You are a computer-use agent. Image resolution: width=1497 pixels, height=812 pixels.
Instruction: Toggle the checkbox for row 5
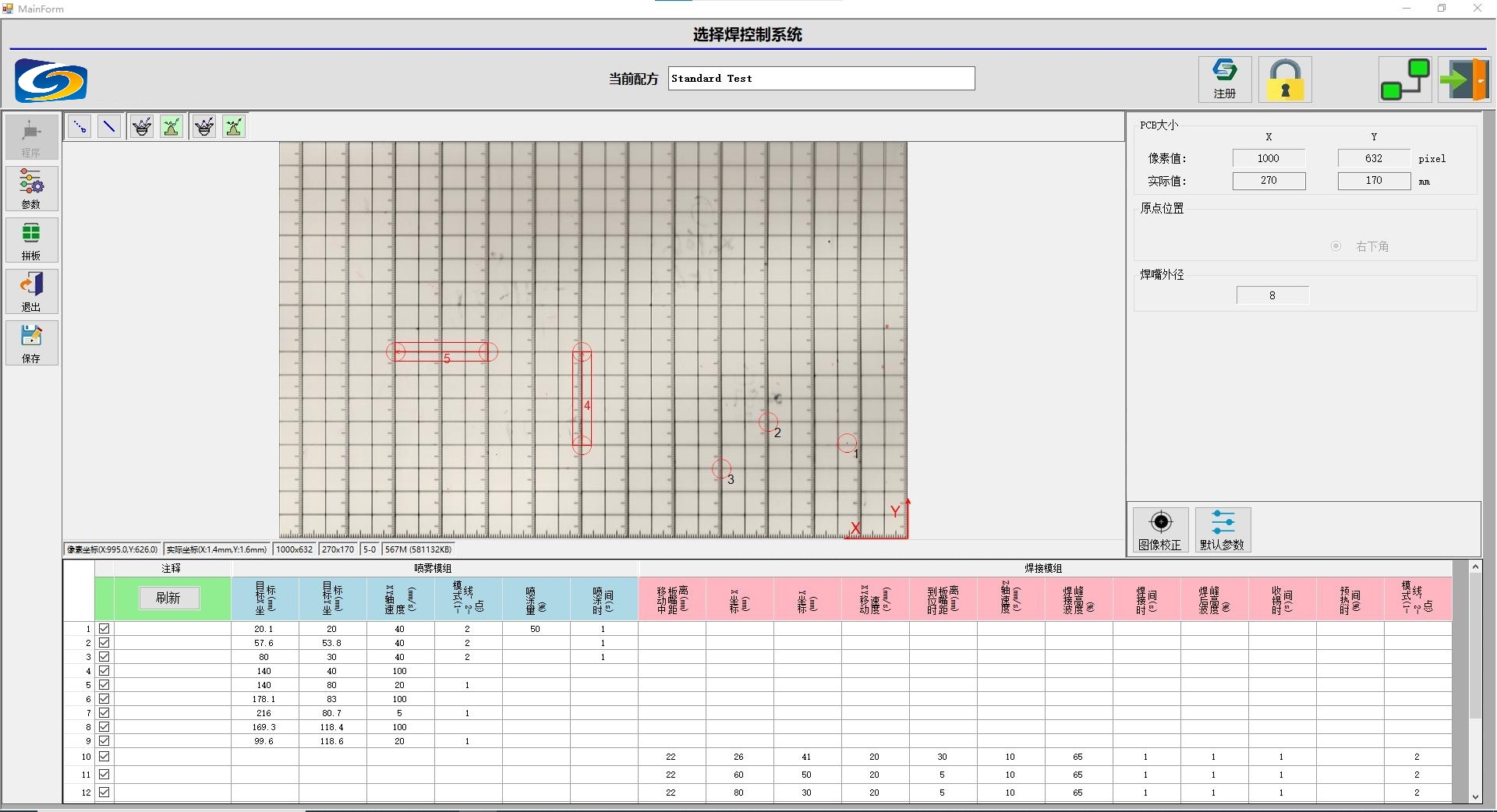pos(104,685)
